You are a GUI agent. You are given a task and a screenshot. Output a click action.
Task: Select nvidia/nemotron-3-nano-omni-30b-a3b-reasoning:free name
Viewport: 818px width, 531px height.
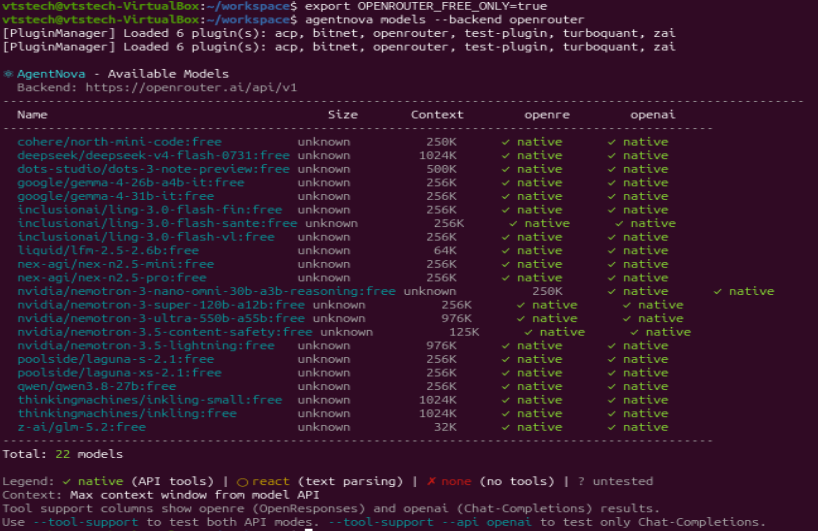(x=207, y=291)
